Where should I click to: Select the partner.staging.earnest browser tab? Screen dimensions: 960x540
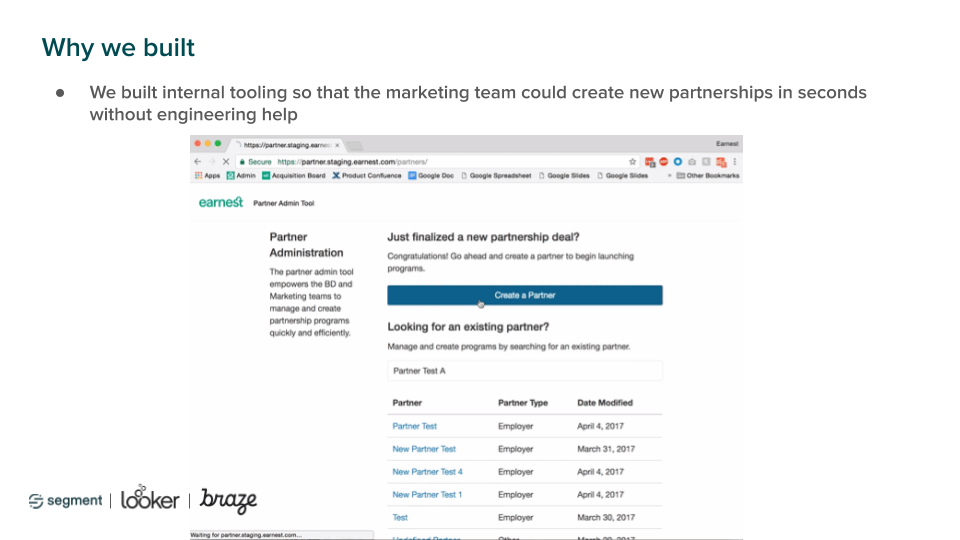coord(287,145)
